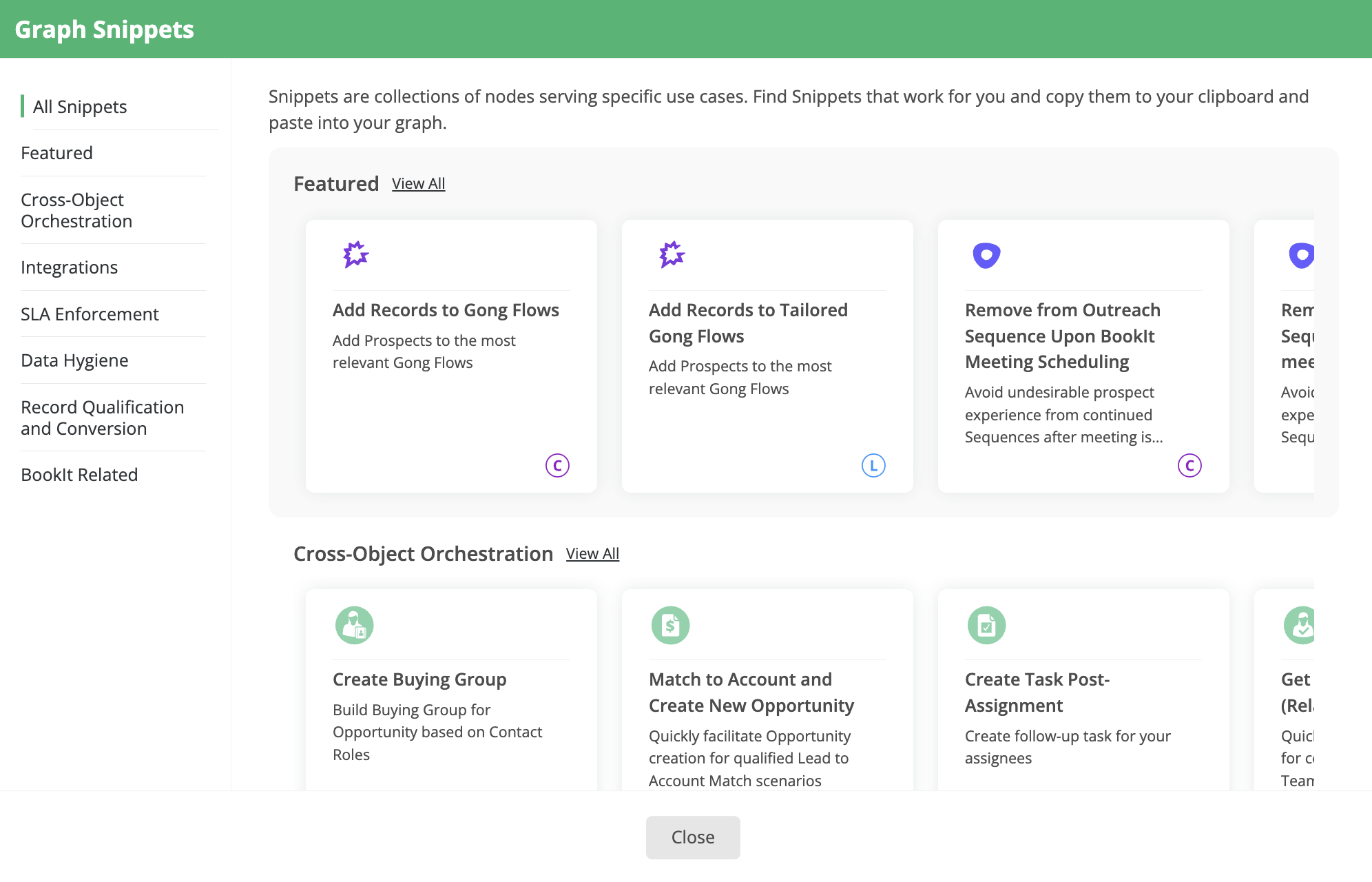Image resolution: width=1372 pixels, height=882 pixels.
Task: Open the Add Records to Tailored Gong Flows title
Action: (748, 323)
